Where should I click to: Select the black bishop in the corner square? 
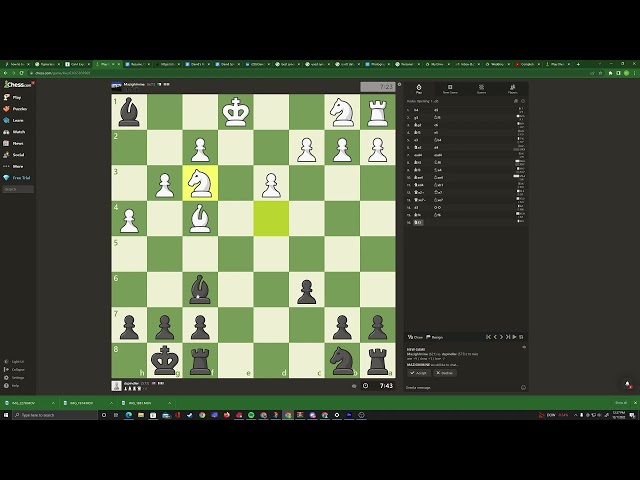tap(129, 112)
